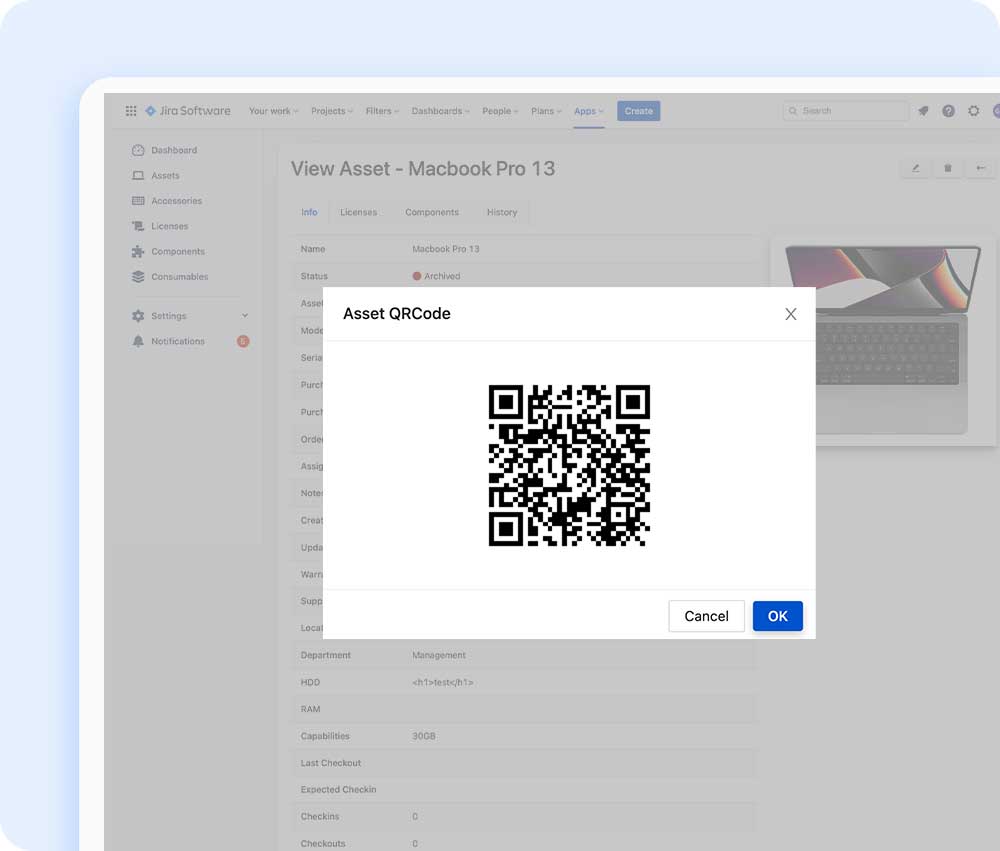Click the Last Checkout label

click(330, 763)
